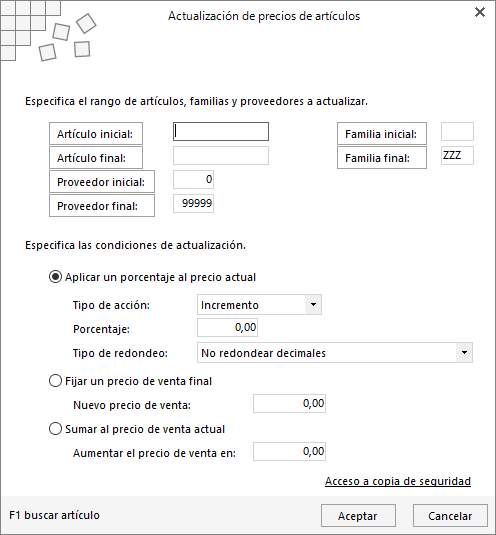The image size is (496, 535).
Task: Focus the Artículo inicial input field
Action: tap(221, 132)
